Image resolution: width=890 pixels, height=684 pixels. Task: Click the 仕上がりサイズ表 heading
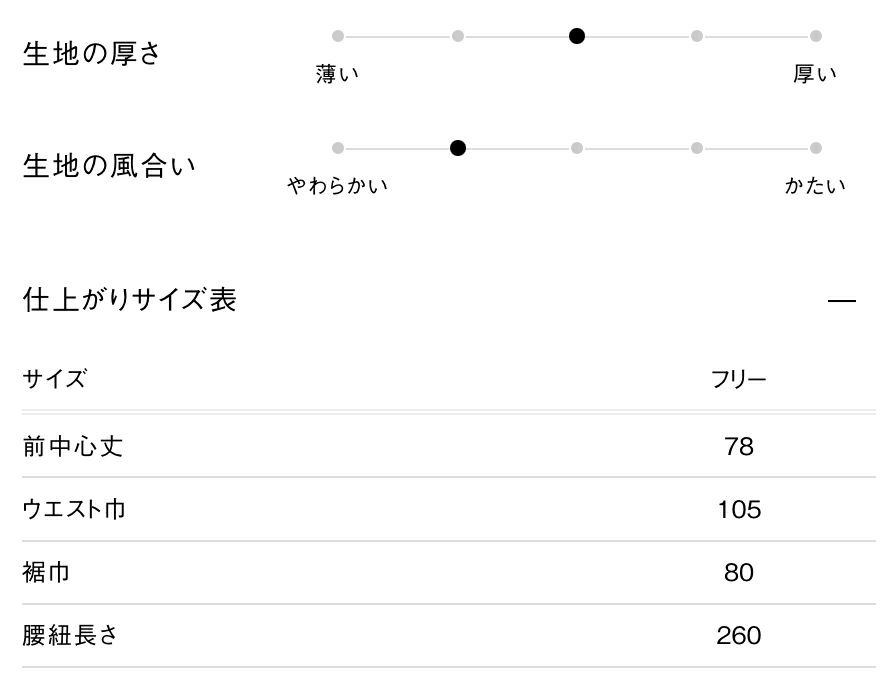(129, 300)
